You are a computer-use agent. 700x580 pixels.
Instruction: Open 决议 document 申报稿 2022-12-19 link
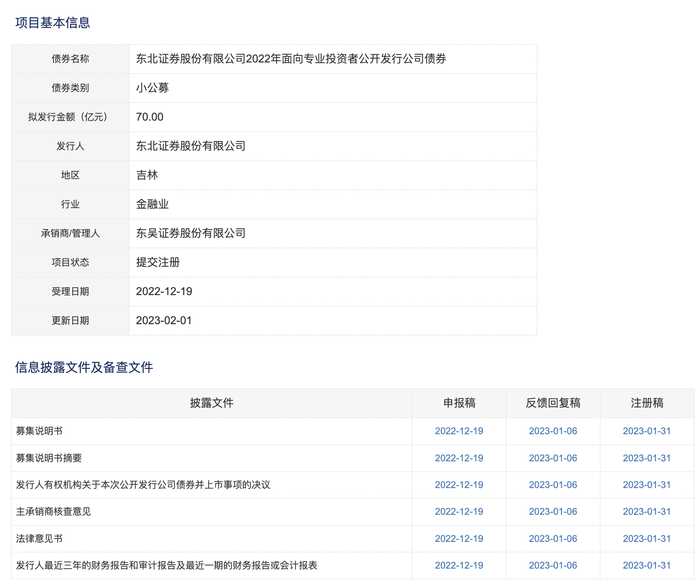click(x=459, y=485)
